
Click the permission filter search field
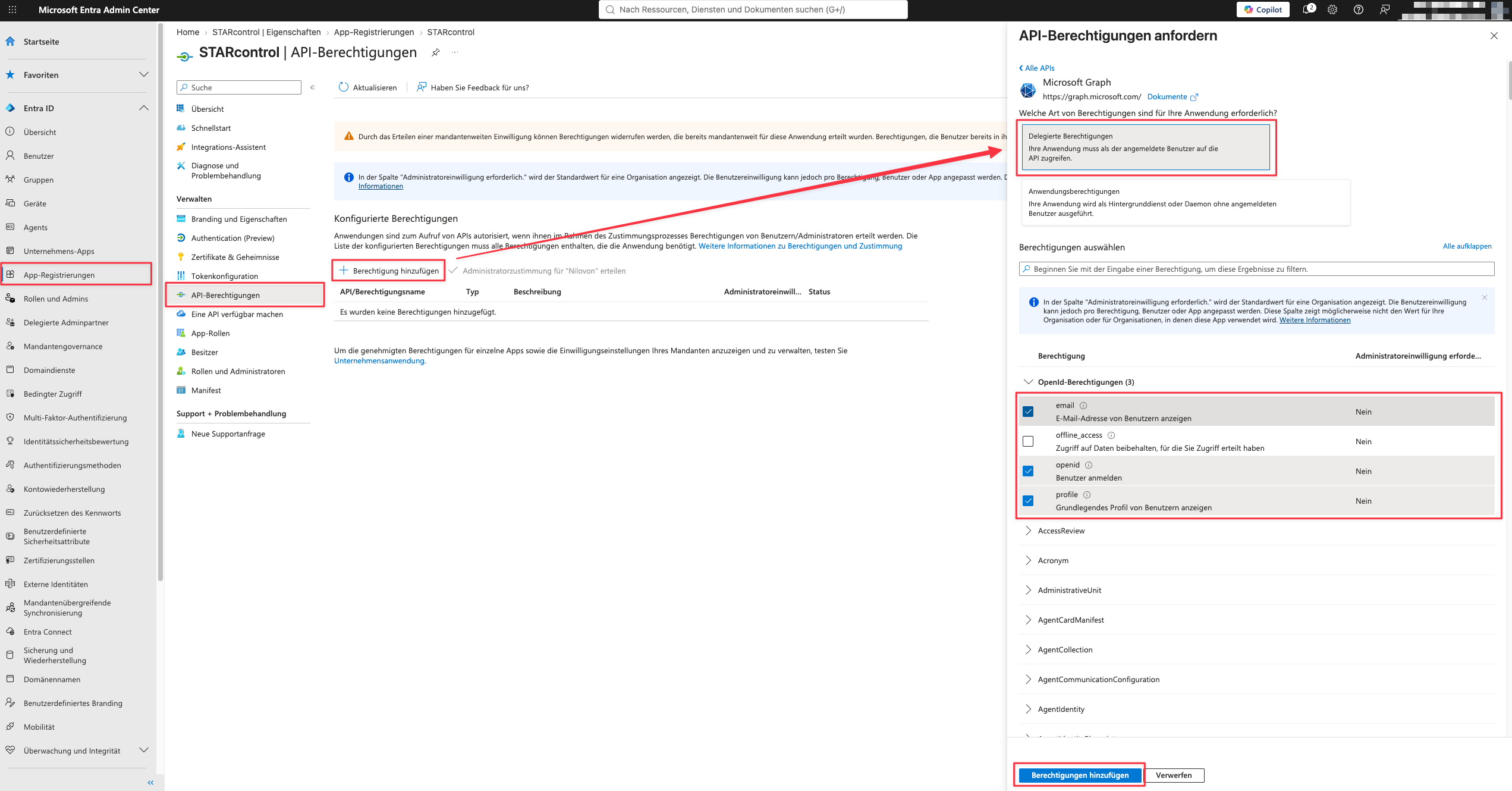coord(1256,269)
